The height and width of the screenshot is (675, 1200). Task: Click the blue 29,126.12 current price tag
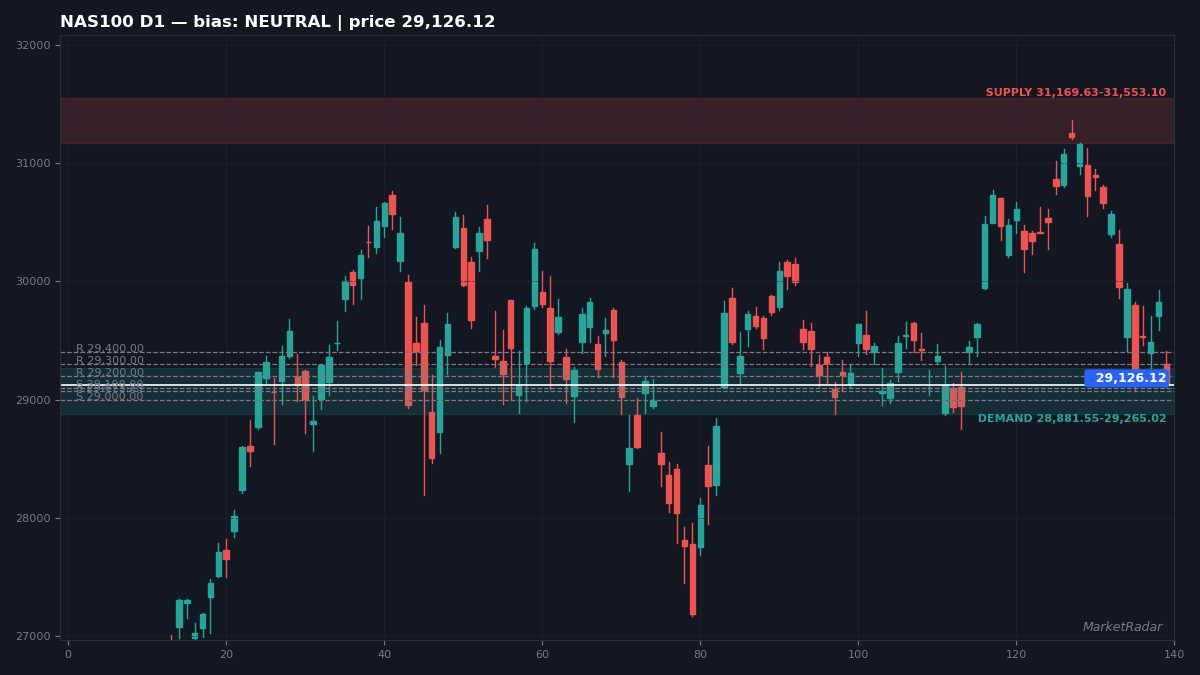pos(1129,378)
